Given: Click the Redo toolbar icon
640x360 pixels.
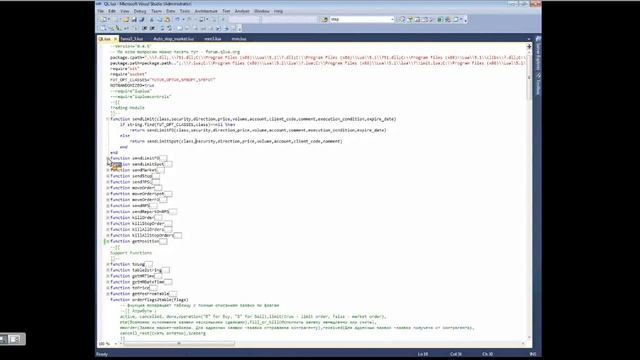Looking at the screenshot, I should tap(189, 20).
